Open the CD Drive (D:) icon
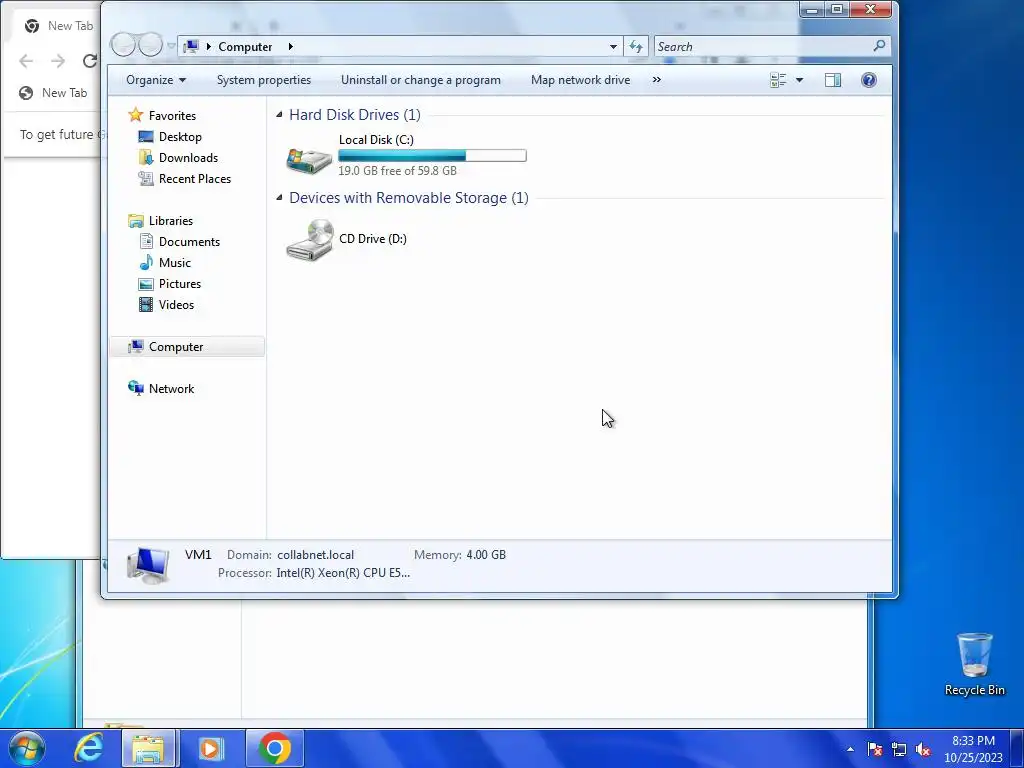The width and height of the screenshot is (1024, 768). 309,240
